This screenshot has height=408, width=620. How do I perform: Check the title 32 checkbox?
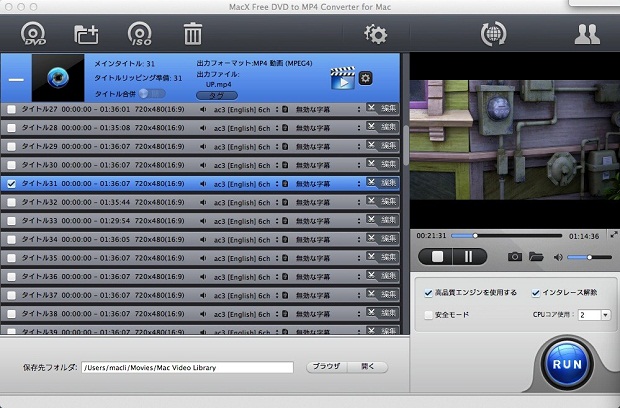tap(11, 202)
